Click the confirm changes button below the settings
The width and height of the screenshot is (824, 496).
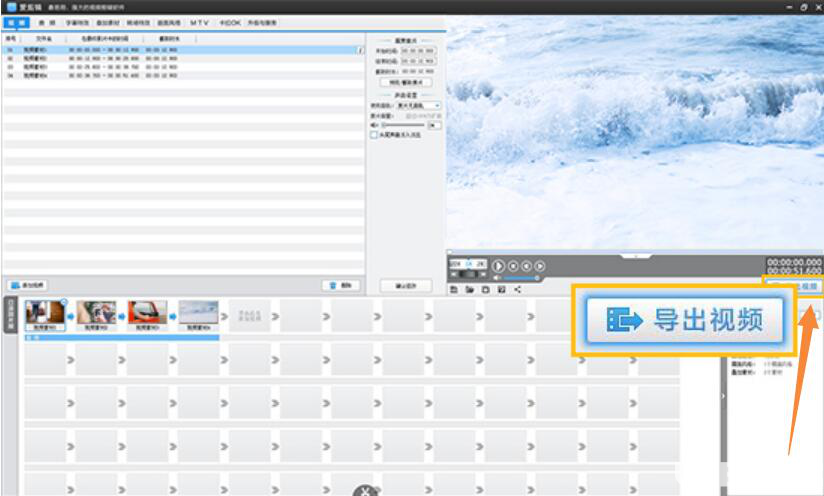406,286
